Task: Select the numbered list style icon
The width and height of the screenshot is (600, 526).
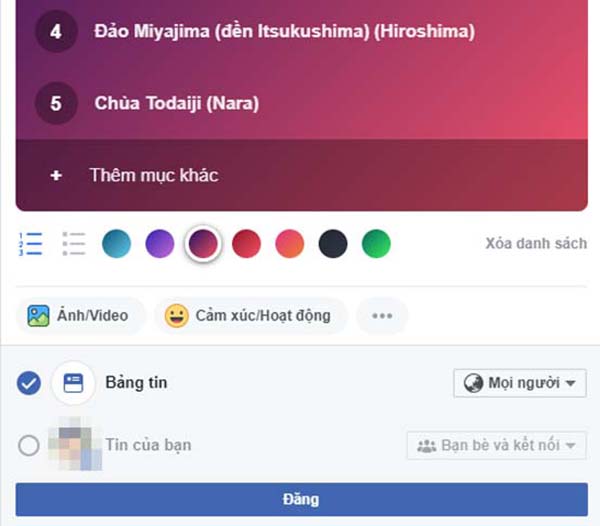Action: coord(31,244)
